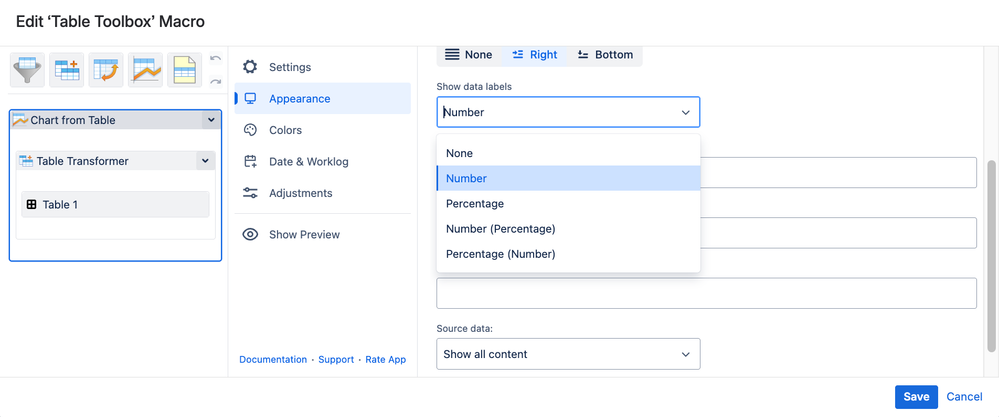Choose Percentage from data labels list
999x417 pixels.
tap(475, 204)
